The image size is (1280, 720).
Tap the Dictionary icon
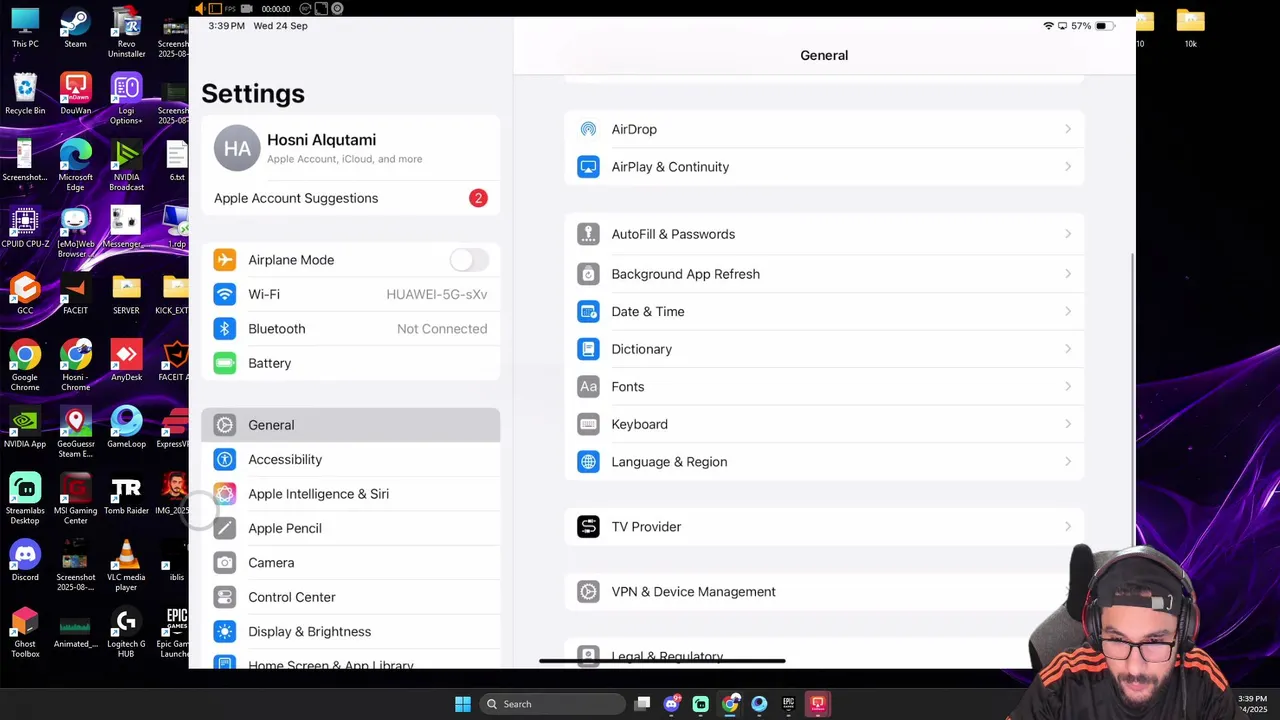tap(588, 349)
